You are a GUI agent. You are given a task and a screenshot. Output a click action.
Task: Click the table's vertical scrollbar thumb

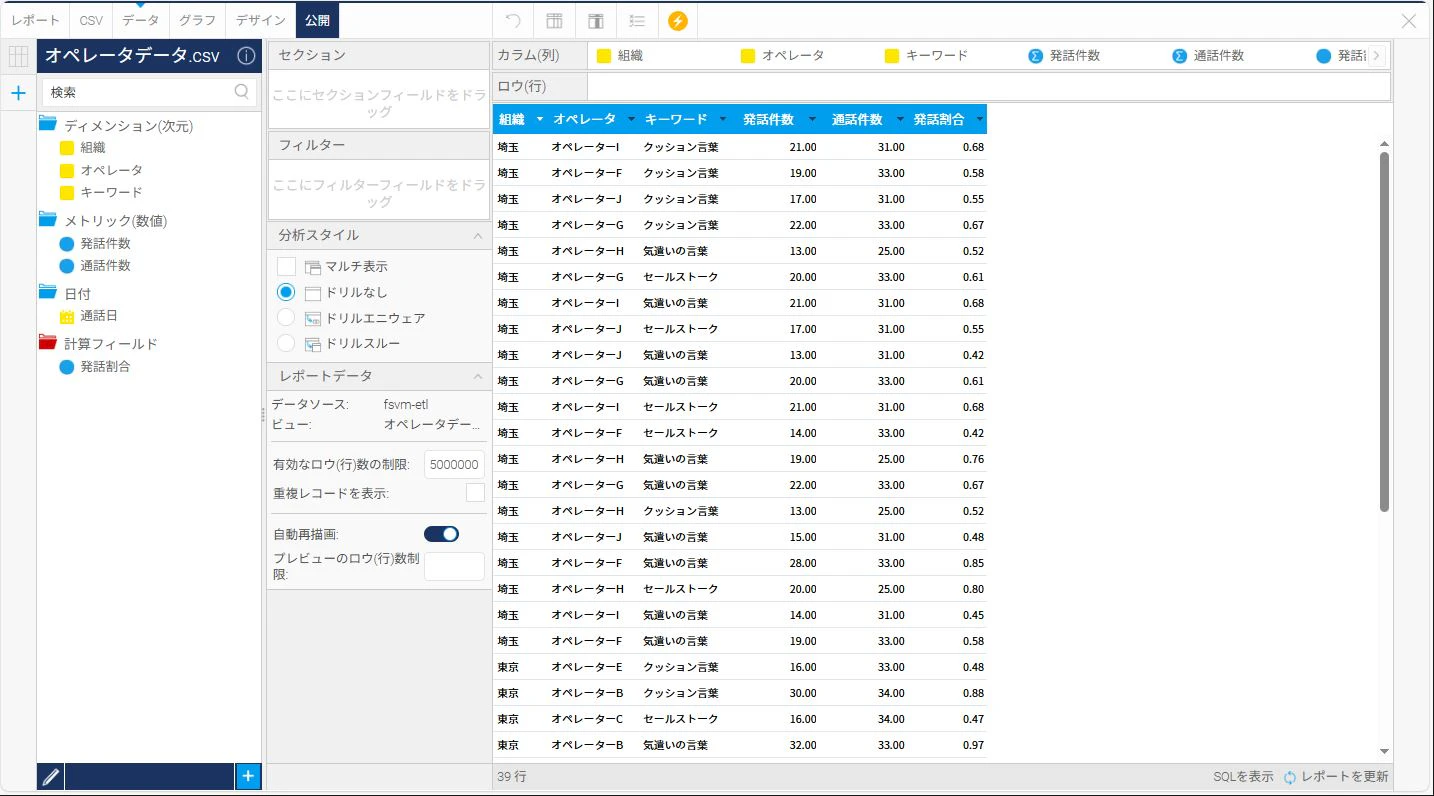click(x=1384, y=331)
